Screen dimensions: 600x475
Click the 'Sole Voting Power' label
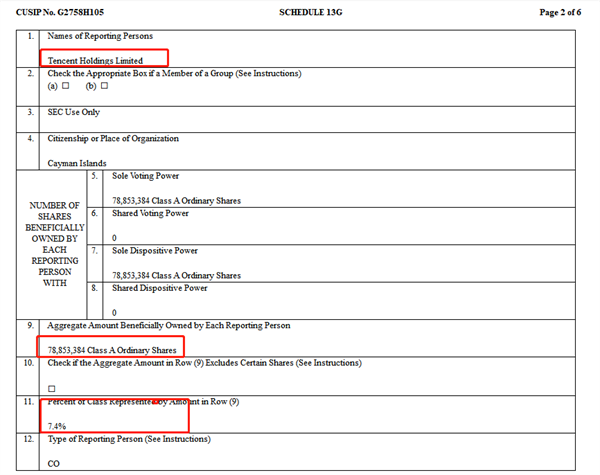(x=145, y=176)
